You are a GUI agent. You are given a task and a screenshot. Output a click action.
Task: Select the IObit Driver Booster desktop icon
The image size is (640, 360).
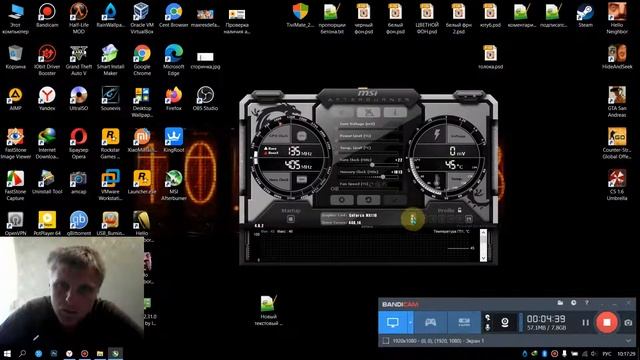(47, 60)
